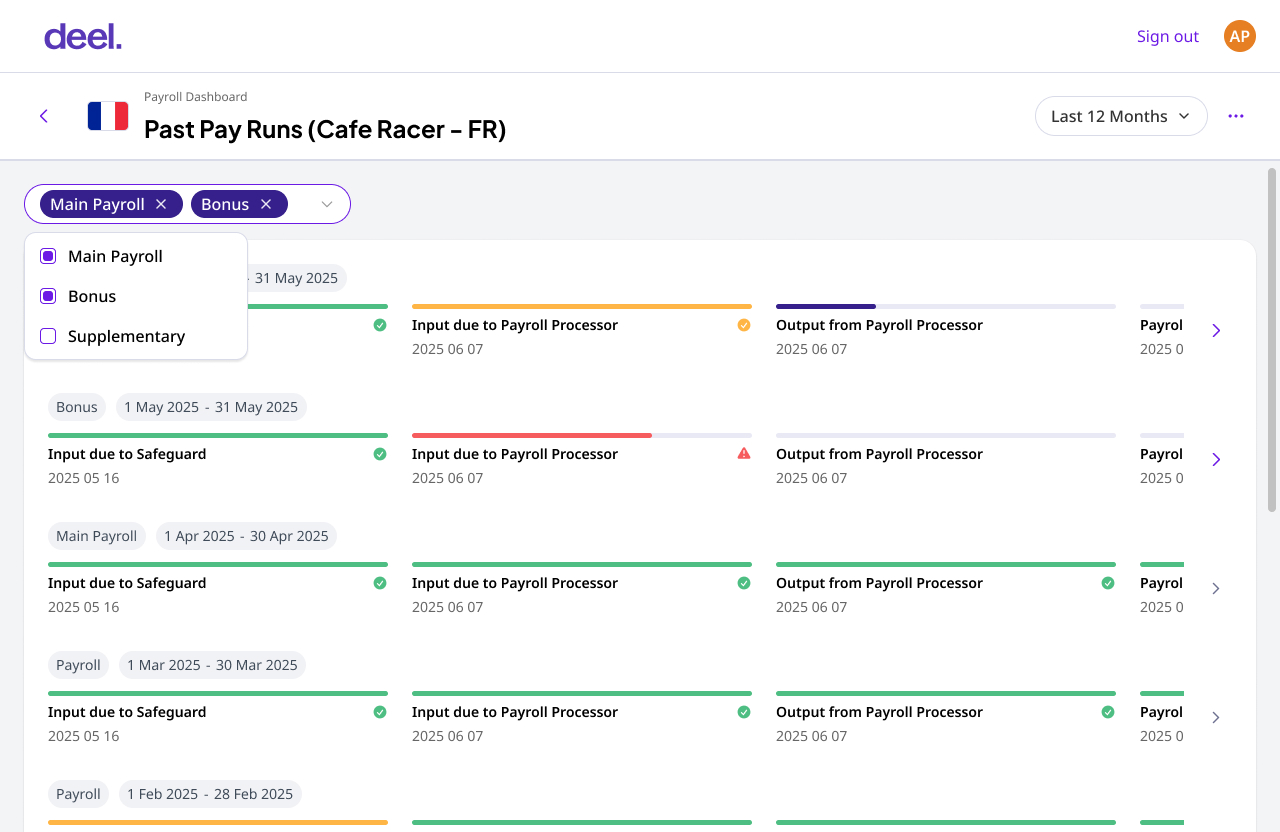This screenshot has width=1280, height=832.
Task: Uncheck the Bonus checkbox option
Action: [48, 296]
